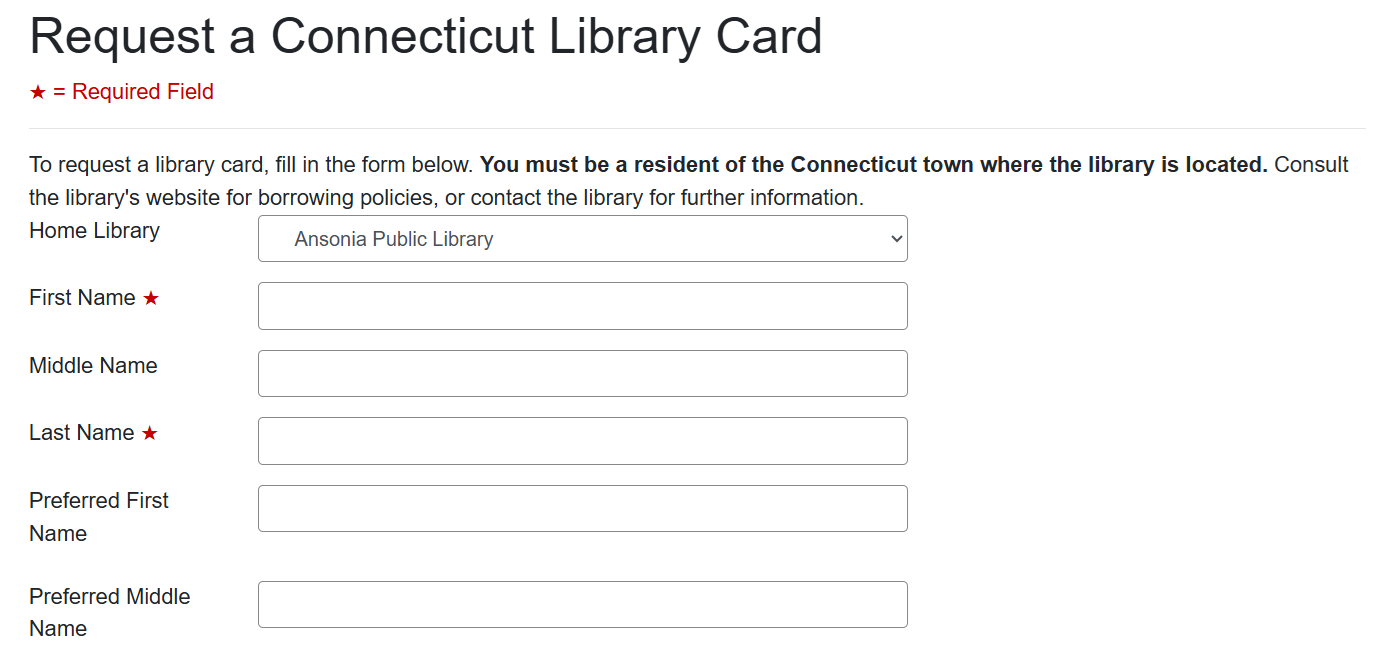This screenshot has width=1373, height=662.
Task: Click the bold Connecticut resident requirement sentence
Action: coord(873,165)
